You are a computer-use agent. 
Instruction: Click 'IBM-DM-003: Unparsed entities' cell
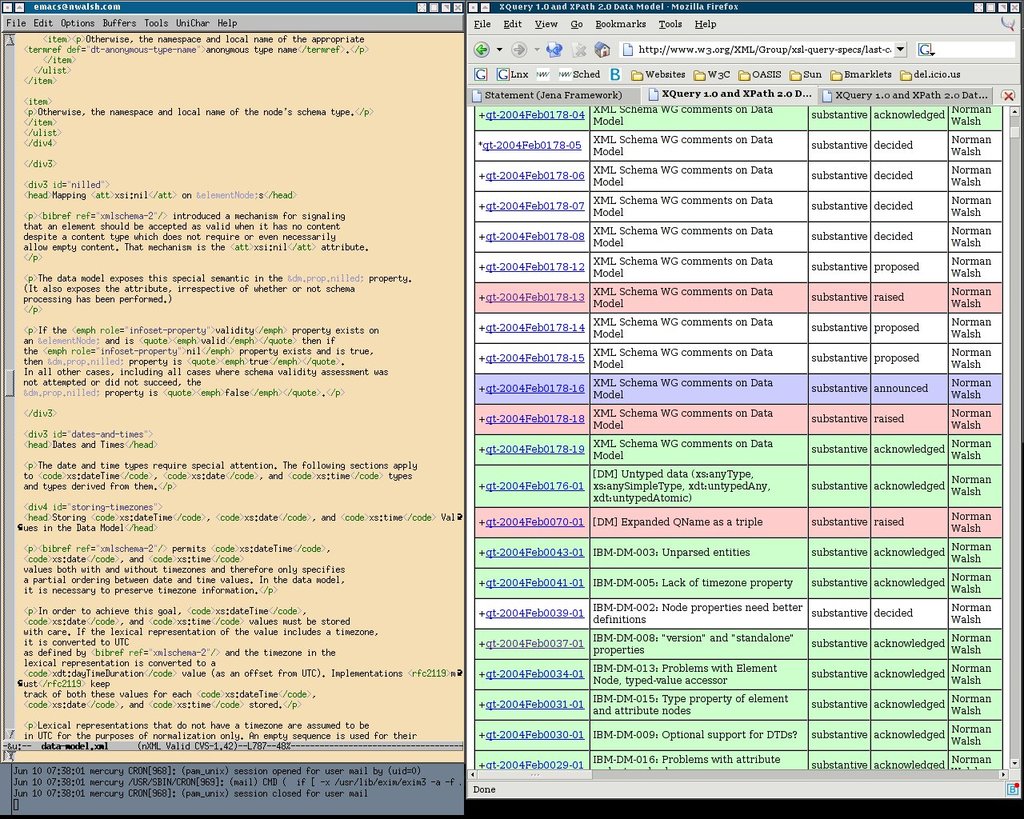coord(698,553)
